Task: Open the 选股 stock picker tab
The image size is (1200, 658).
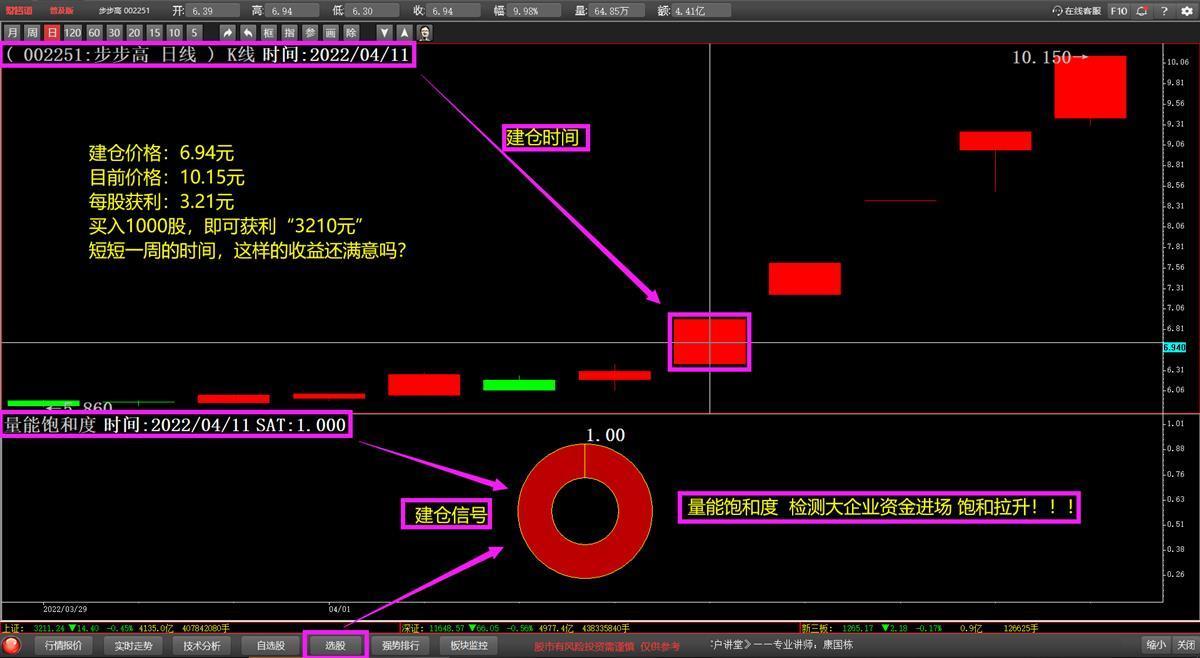Action: pos(335,646)
